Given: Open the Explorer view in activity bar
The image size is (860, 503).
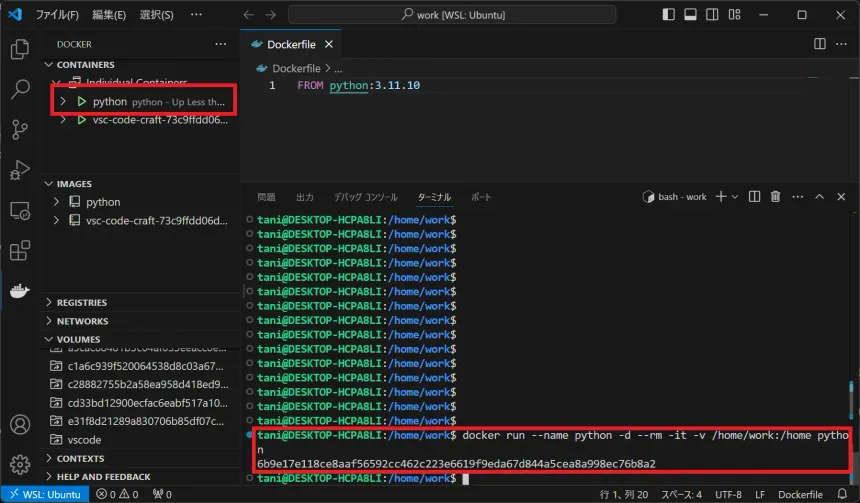Looking at the screenshot, I should point(20,48).
